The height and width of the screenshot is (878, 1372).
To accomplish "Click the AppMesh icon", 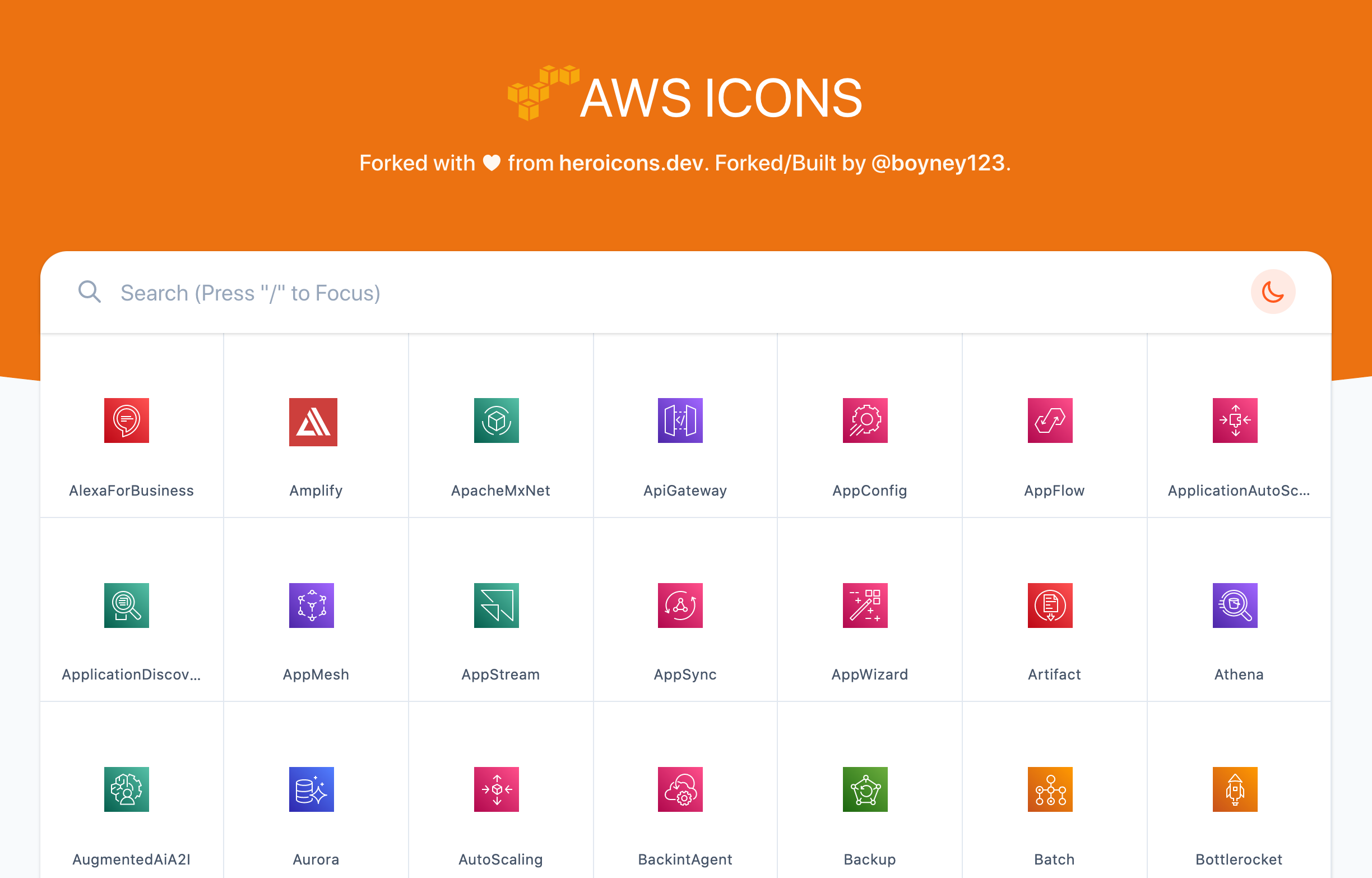I will (312, 606).
